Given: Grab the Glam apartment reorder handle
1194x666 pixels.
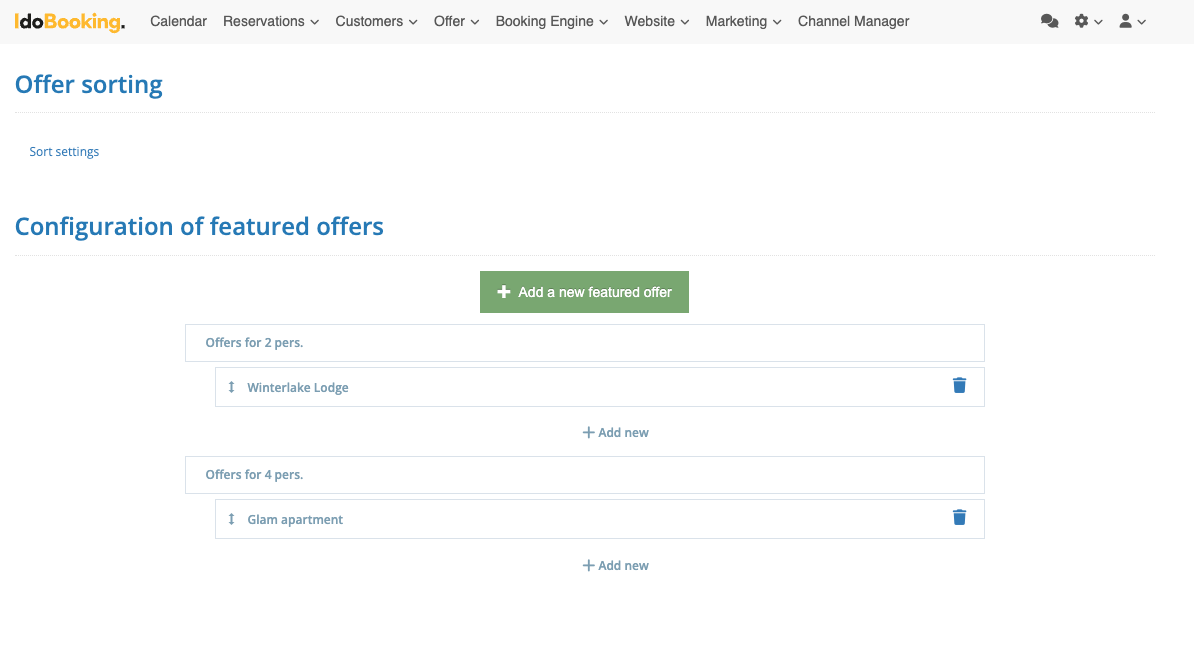Looking at the screenshot, I should [x=231, y=519].
